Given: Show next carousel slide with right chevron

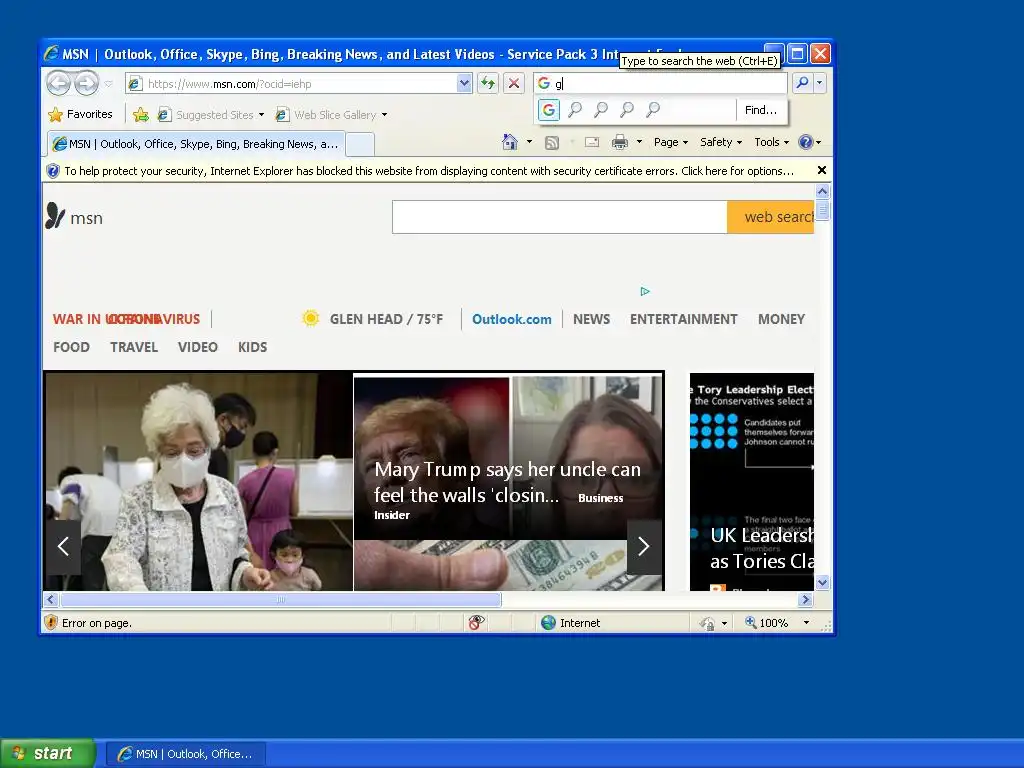Looking at the screenshot, I should pyautogui.click(x=644, y=547).
